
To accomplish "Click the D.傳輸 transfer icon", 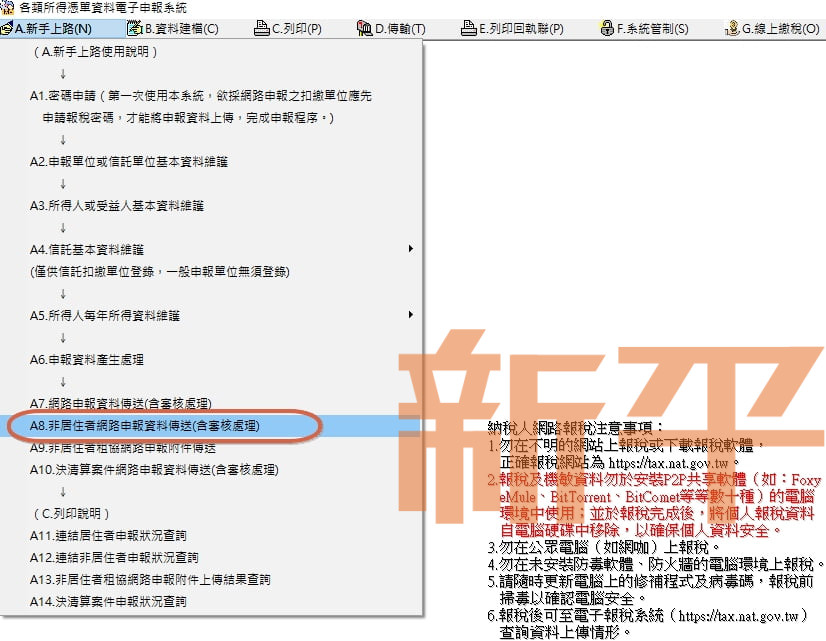I will 365,28.
